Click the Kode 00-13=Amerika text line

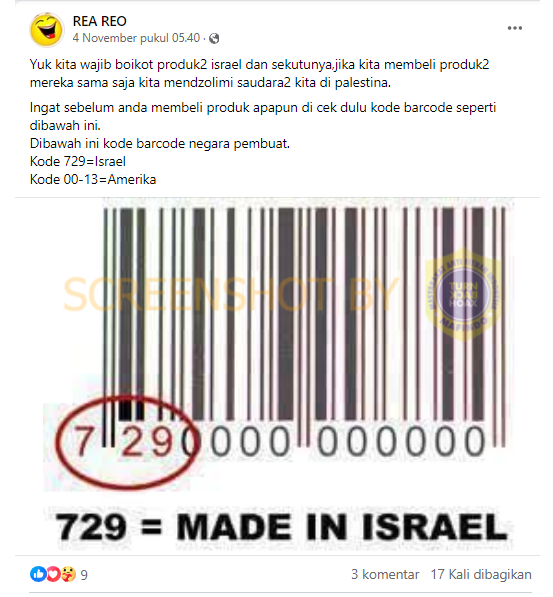point(93,179)
